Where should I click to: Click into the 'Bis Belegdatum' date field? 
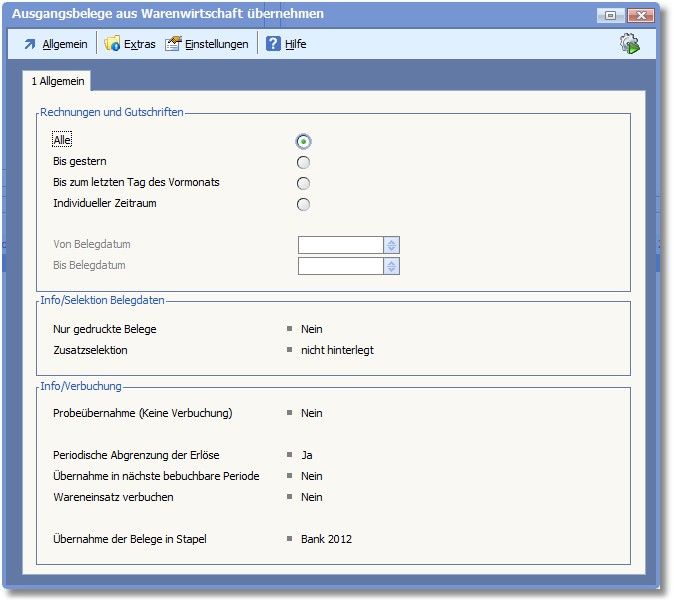(340, 266)
